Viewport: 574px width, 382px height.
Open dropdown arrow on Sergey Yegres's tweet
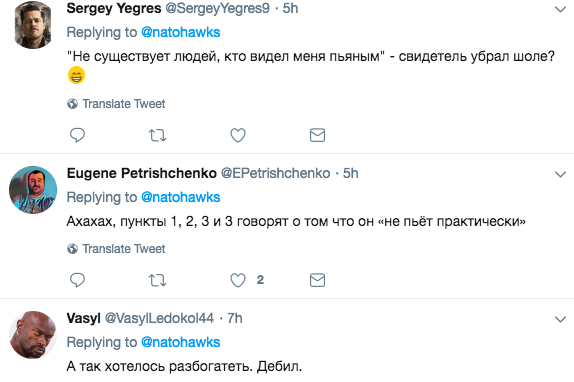560,9
